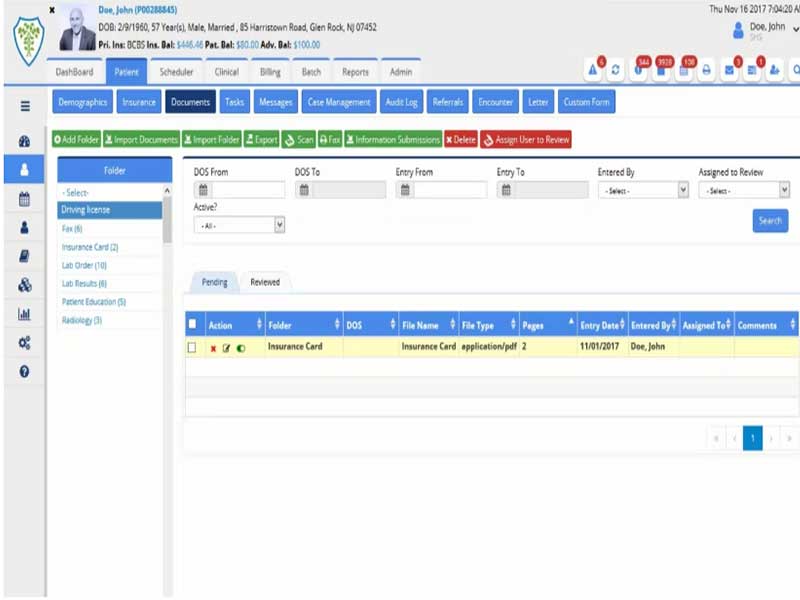Click the refresh sync icon in top toolbar
800x600 pixels.
pyautogui.click(x=615, y=70)
